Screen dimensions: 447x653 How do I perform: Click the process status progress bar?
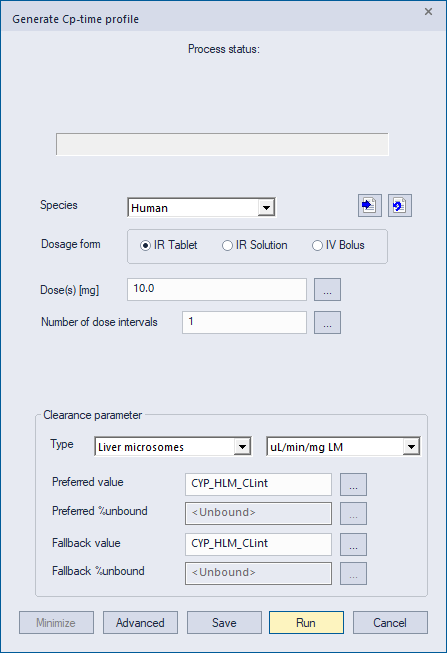222,144
